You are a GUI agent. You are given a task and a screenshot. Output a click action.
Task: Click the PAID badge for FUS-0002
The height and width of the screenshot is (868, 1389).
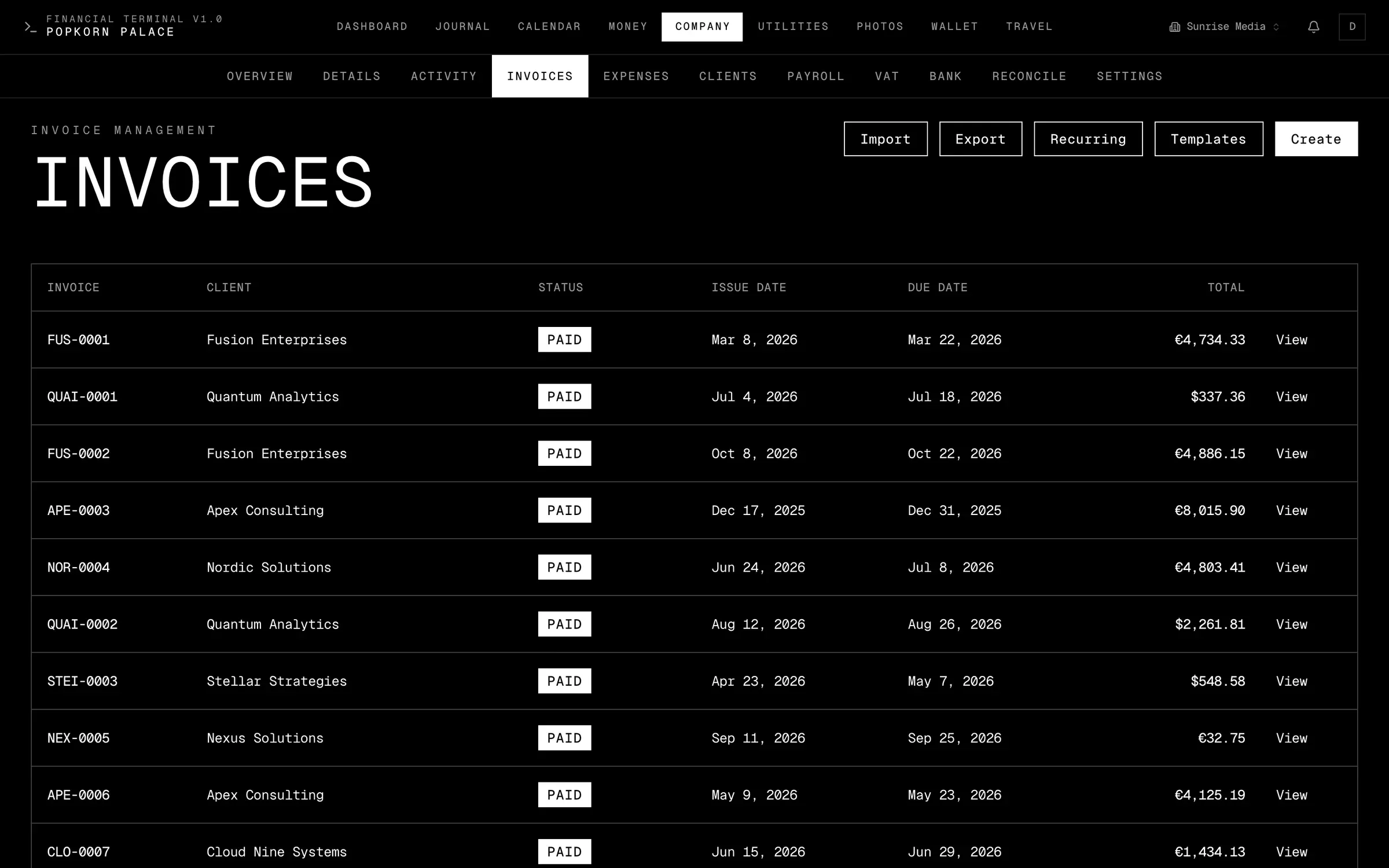point(564,454)
